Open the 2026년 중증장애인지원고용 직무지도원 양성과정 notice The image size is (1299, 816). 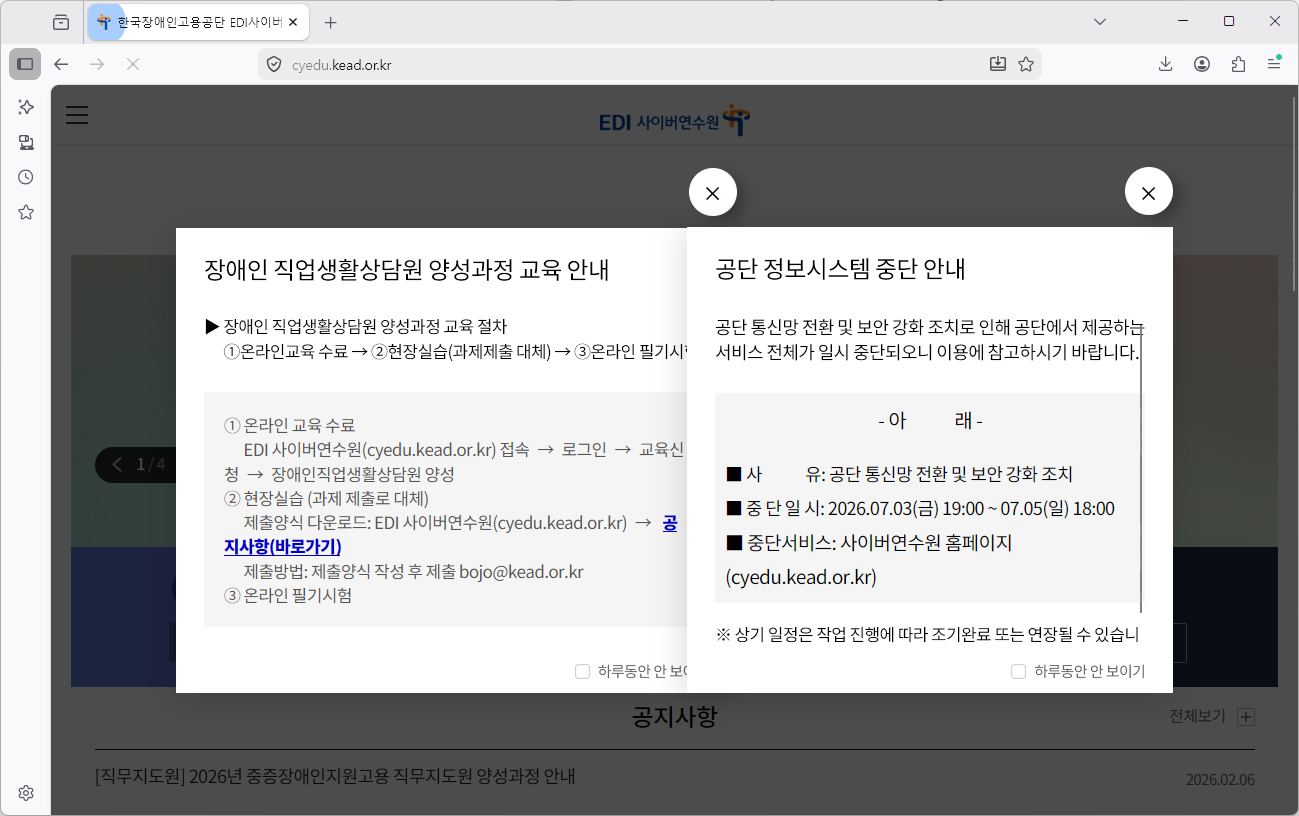pos(335,777)
